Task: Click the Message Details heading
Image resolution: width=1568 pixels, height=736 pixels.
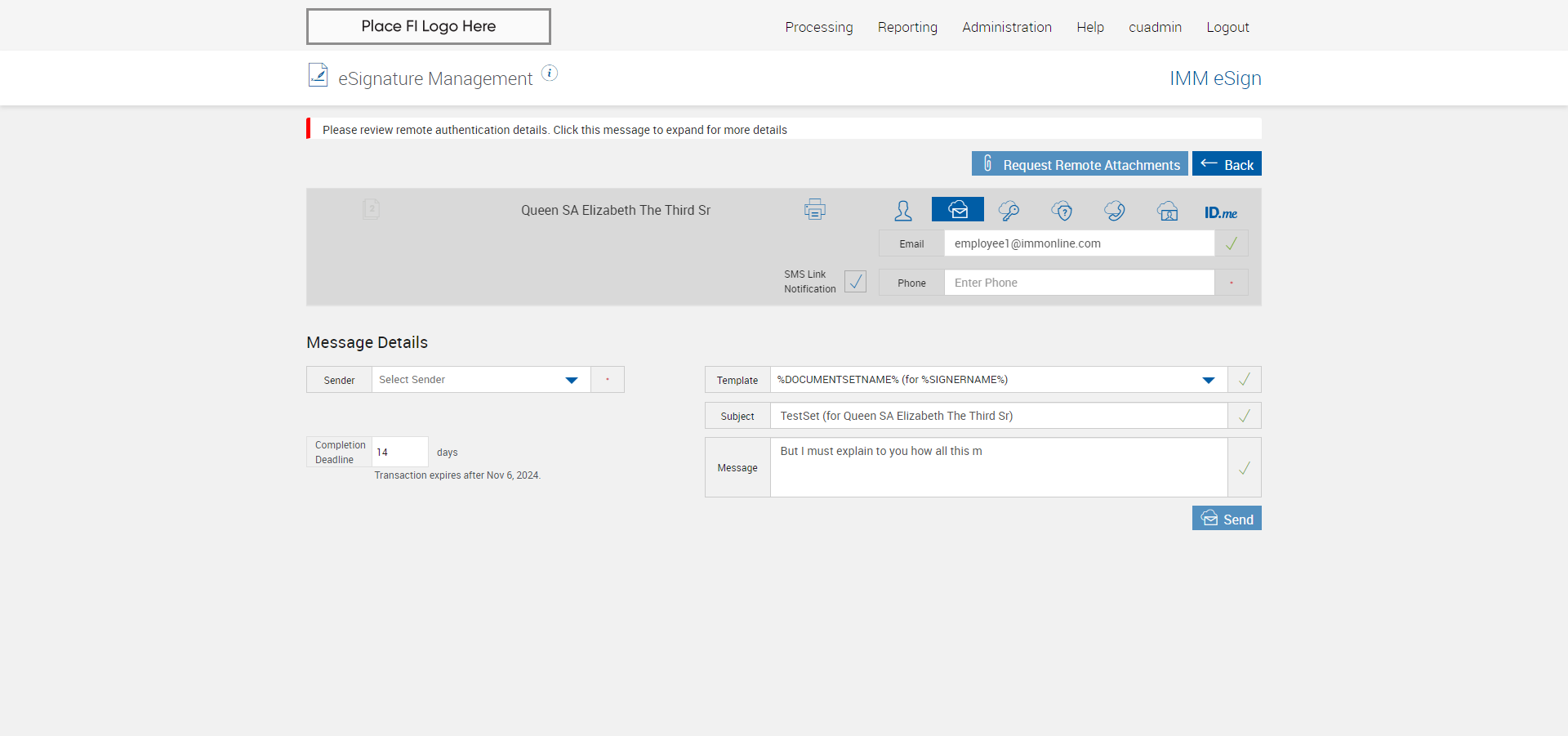Action: pos(367,342)
